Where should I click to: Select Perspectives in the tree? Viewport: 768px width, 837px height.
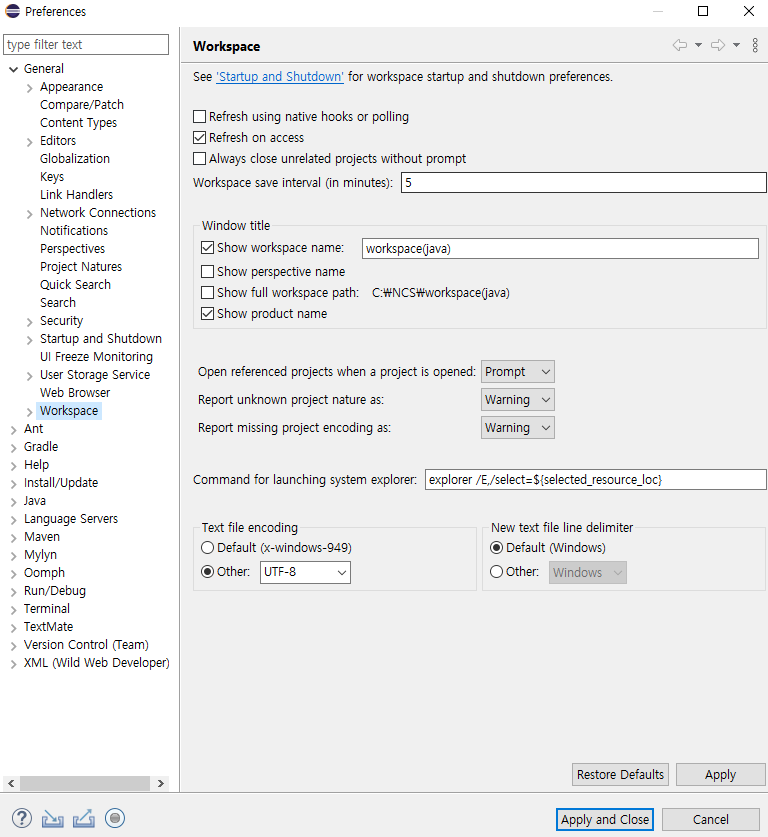tap(73, 249)
